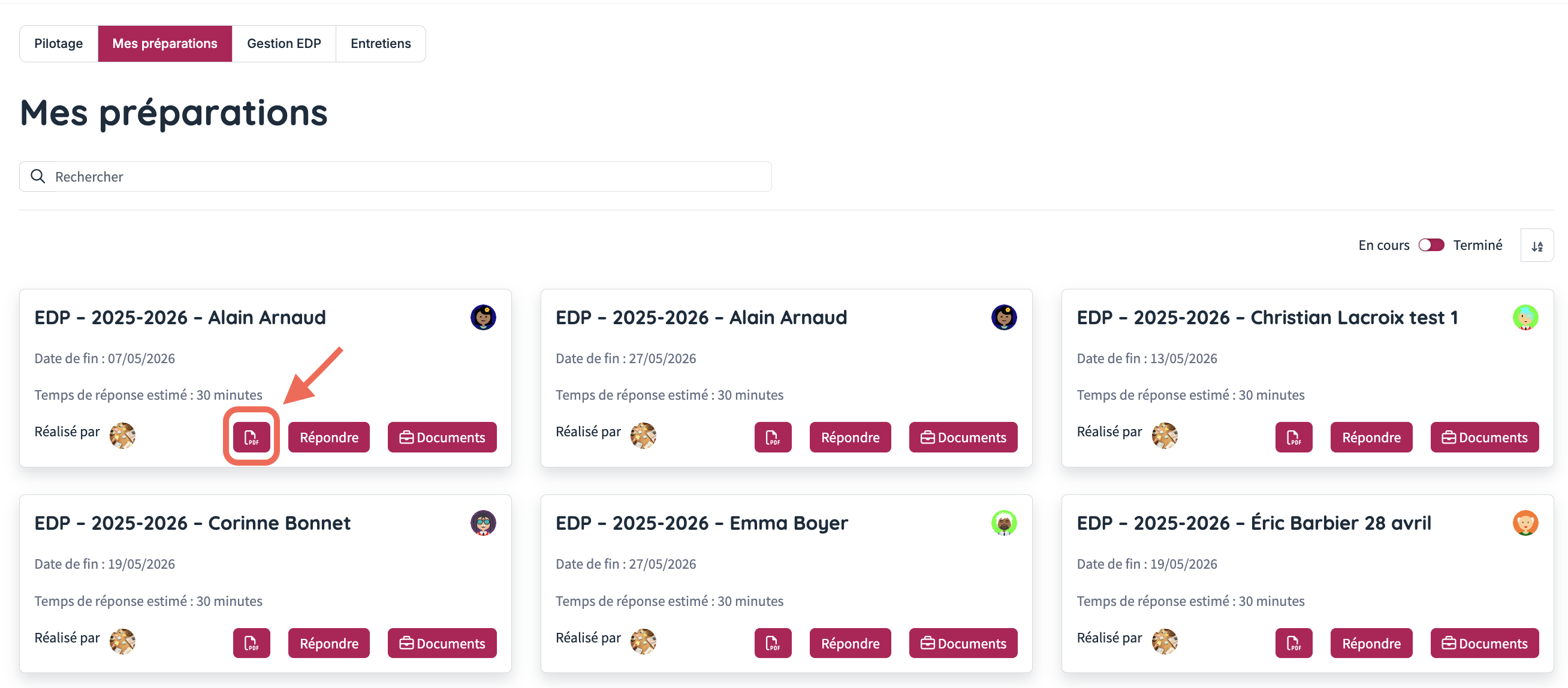1568x688 pixels.
Task: Download PDF for Éric Barbier 28 avril
Action: pyautogui.click(x=1293, y=643)
